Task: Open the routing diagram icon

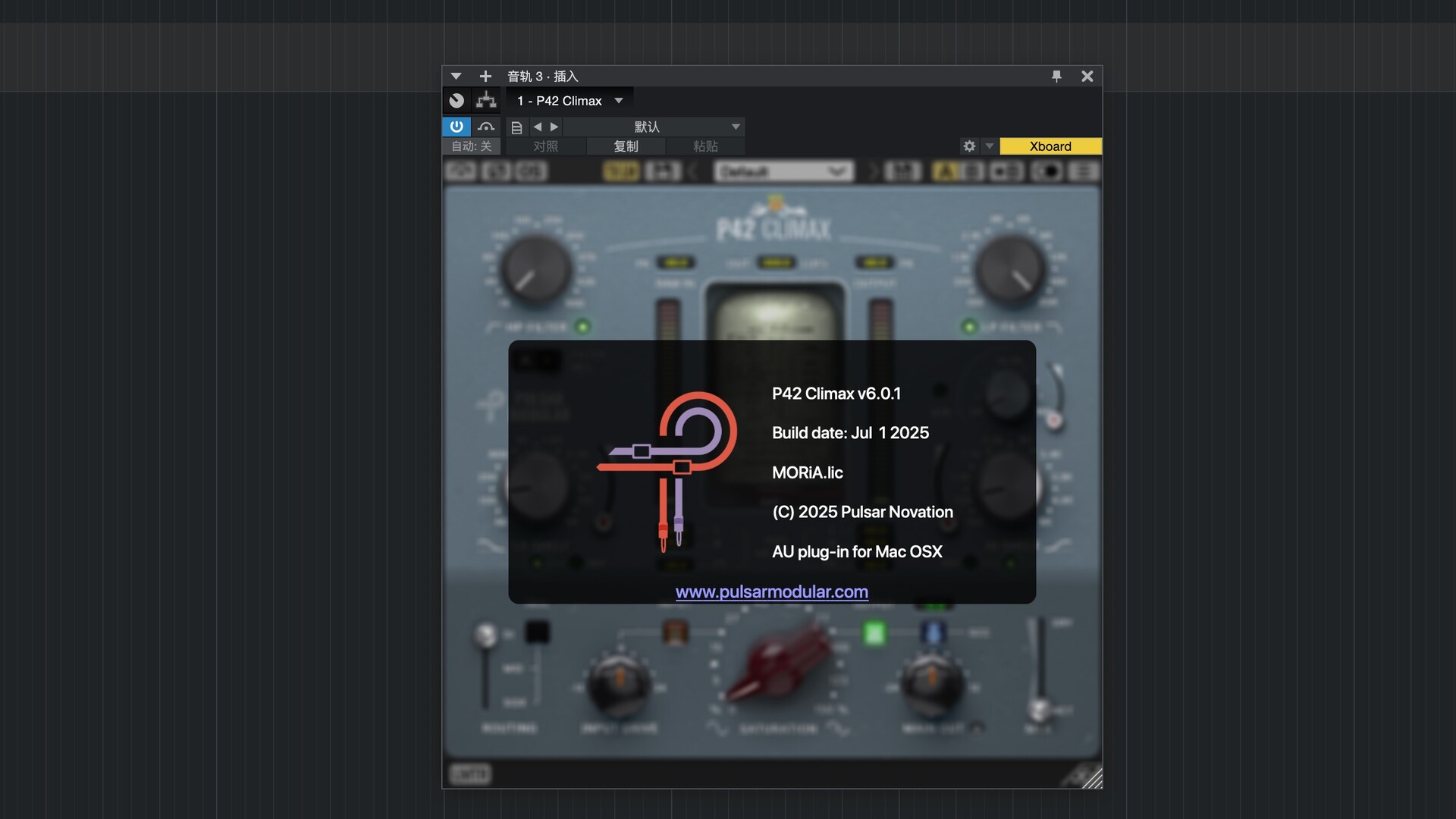Action: coord(486,101)
